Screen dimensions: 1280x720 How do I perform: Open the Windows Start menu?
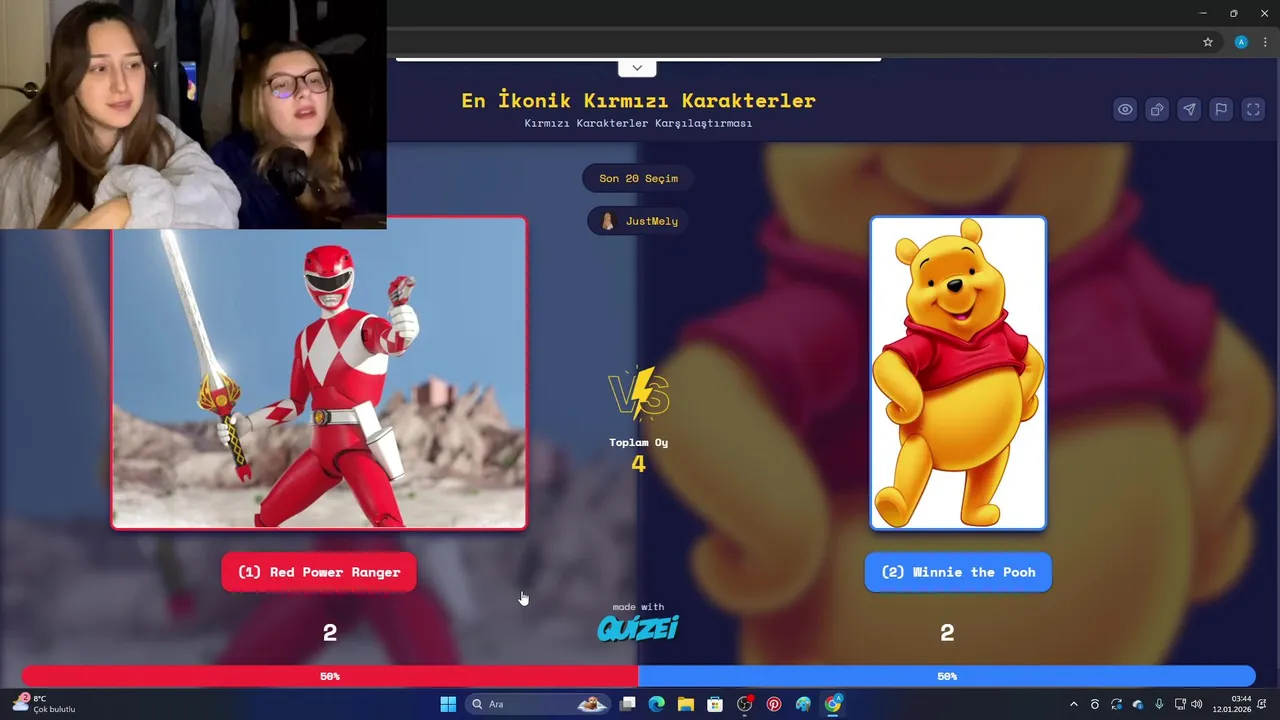pyautogui.click(x=448, y=704)
